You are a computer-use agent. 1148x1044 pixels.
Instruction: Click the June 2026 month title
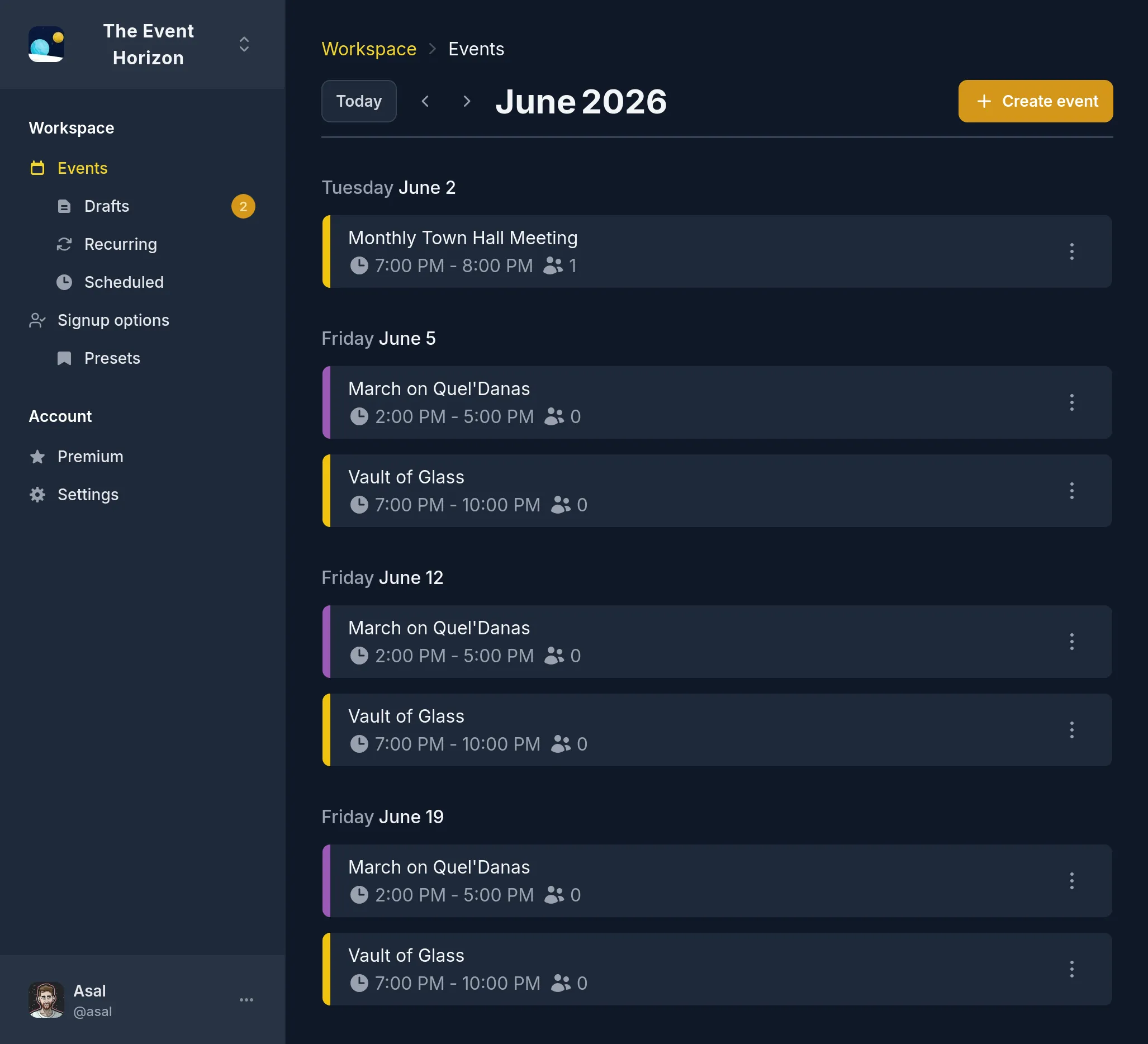point(581,102)
